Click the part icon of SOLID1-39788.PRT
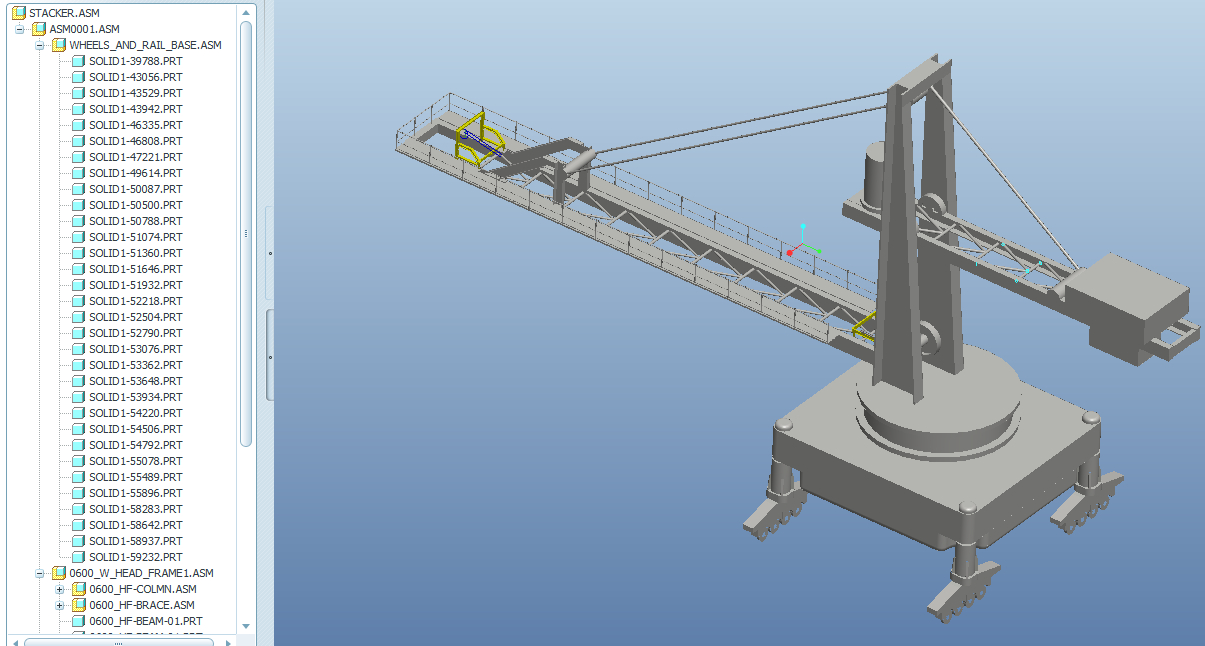 pos(78,61)
